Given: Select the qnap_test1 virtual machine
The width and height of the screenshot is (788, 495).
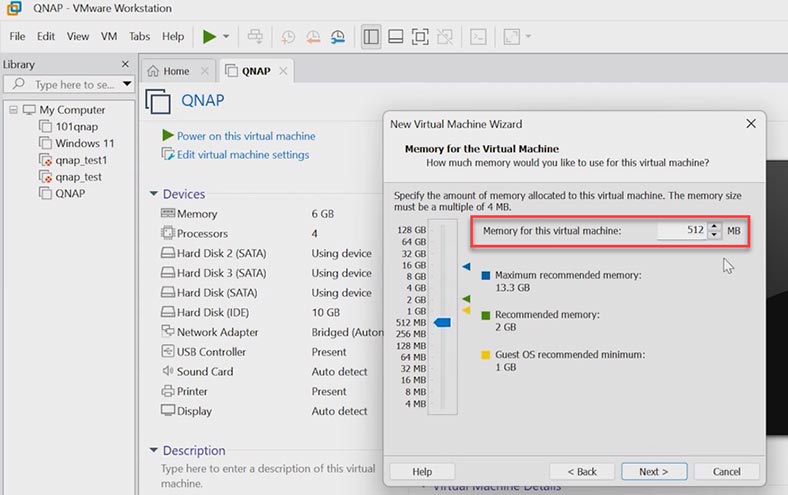Looking at the screenshot, I should tap(81, 160).
